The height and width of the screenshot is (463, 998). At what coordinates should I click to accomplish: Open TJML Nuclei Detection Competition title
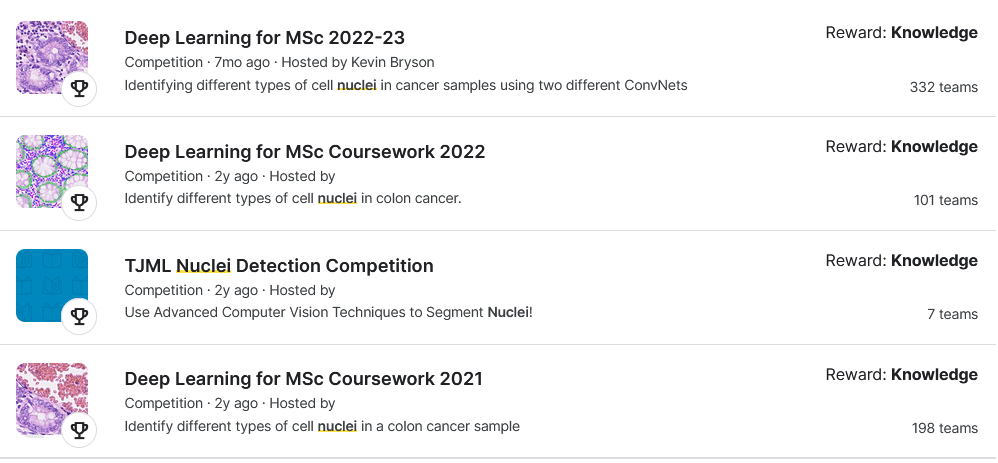pos(279,266)
